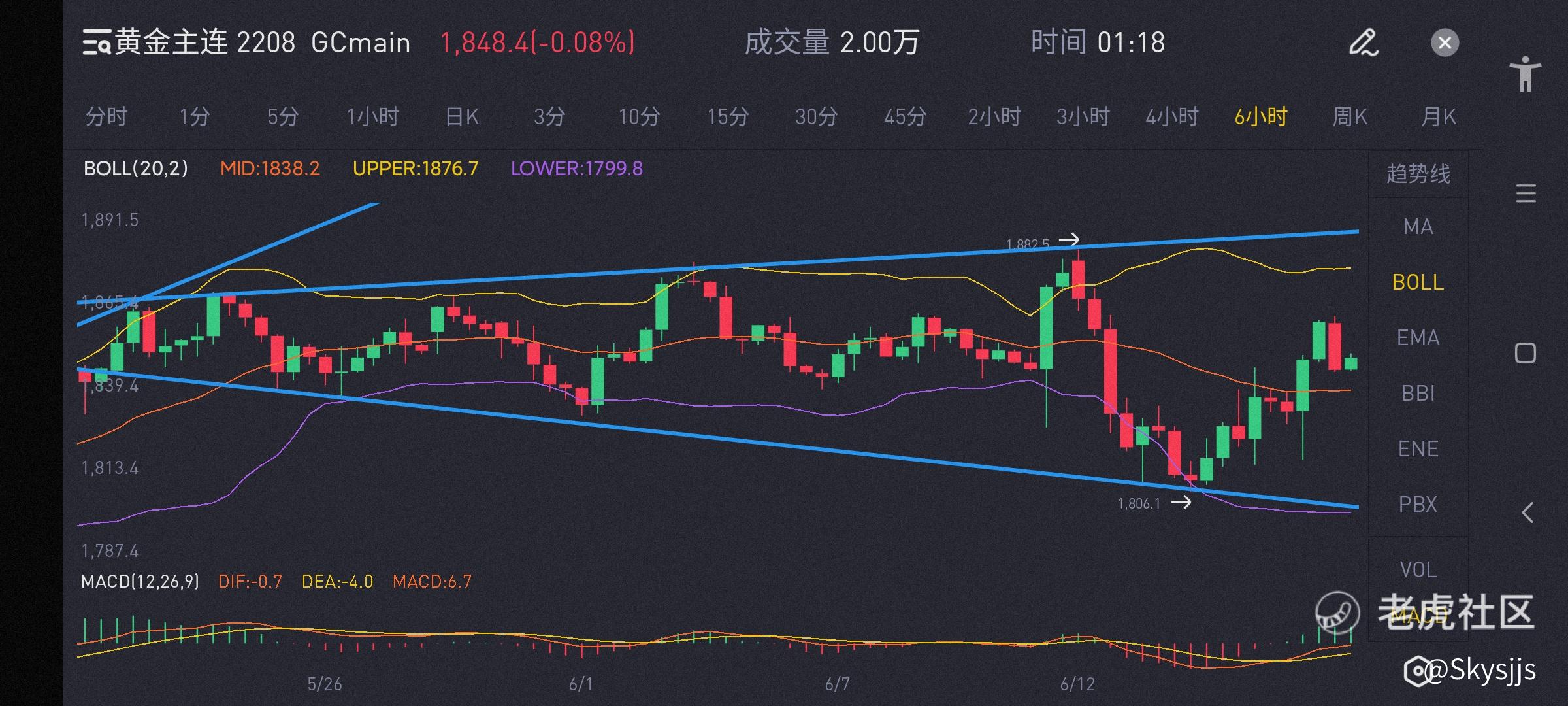Tap the 6/7 date label
Viewport: 1568px width, 706px height.
click(838, 684)
